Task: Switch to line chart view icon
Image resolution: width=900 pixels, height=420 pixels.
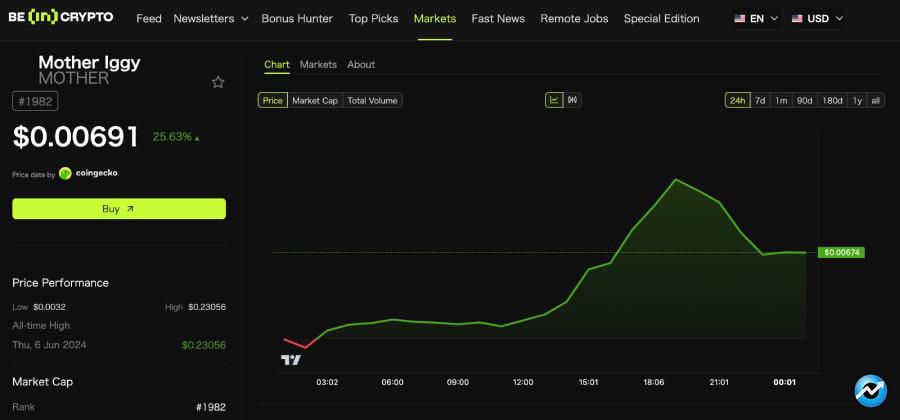Action: (x=554, y=100)
